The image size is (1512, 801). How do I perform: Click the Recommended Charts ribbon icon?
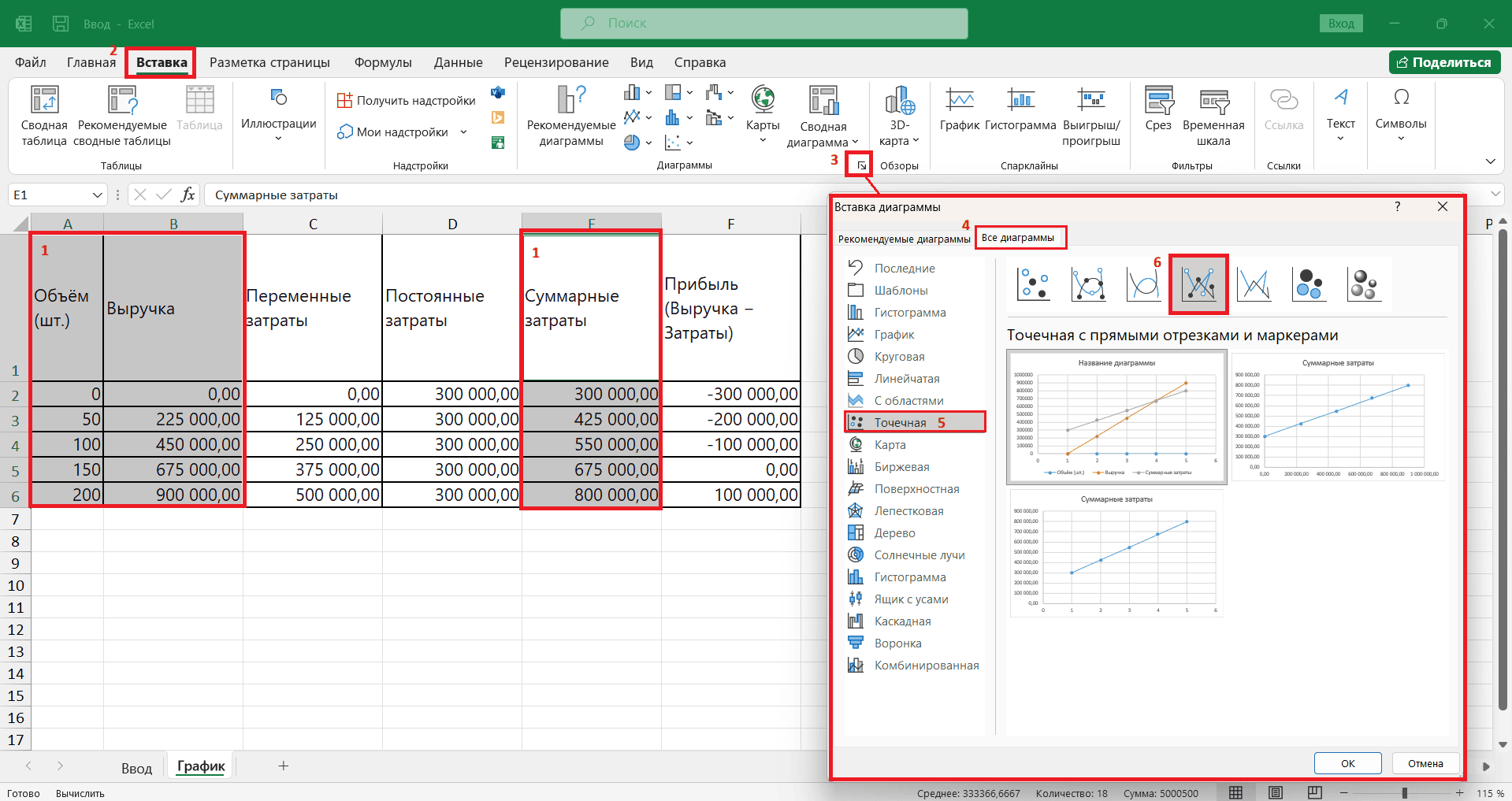click(x=571, y=116)
